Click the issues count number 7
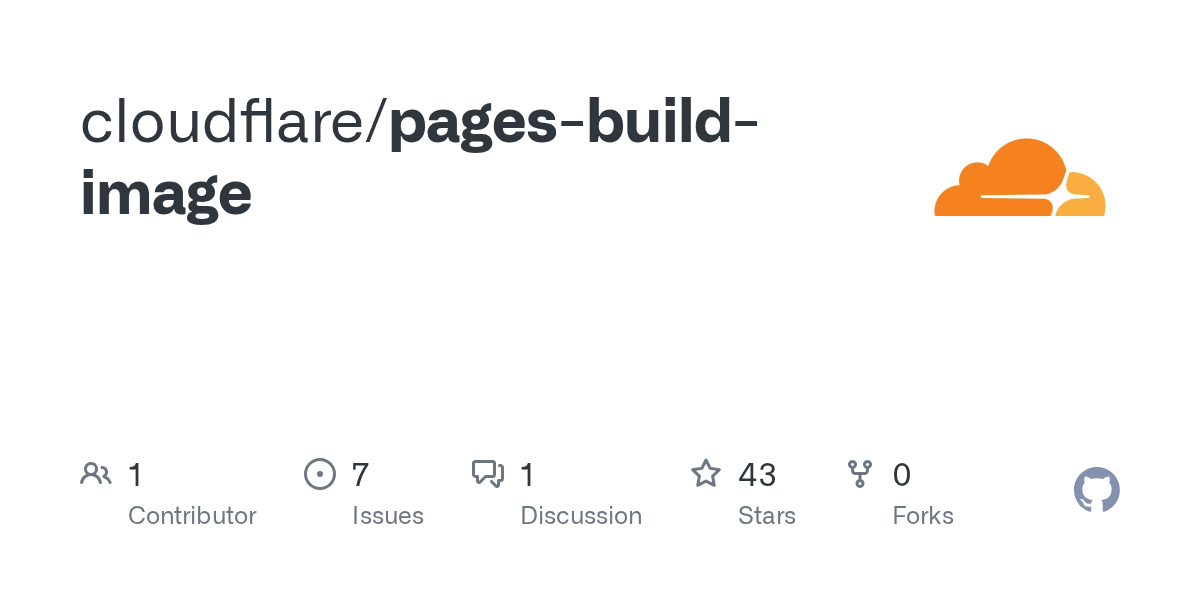The height and width of the screenshot is (600, 1200). (x=360, y=475)
